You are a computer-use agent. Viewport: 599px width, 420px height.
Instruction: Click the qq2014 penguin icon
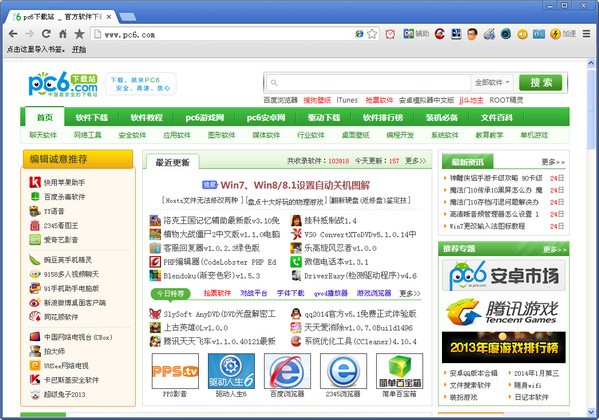click(x=296, y=314)
